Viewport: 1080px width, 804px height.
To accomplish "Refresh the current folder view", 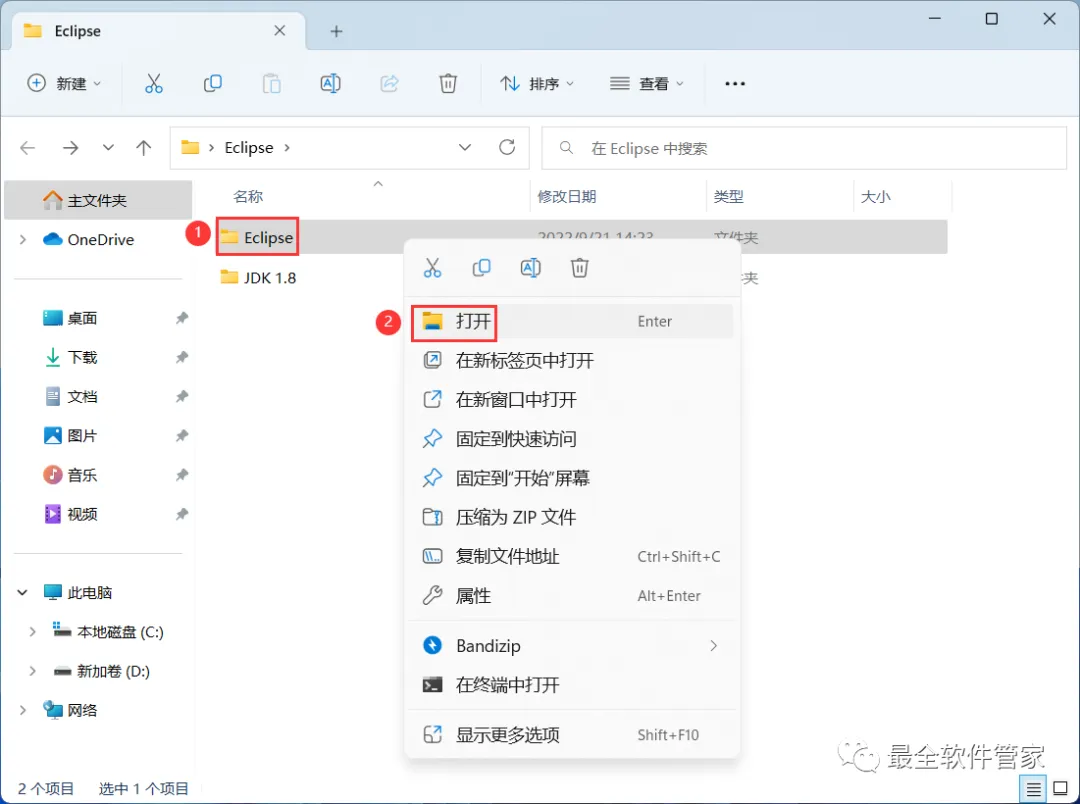I will tap(507, 147).
